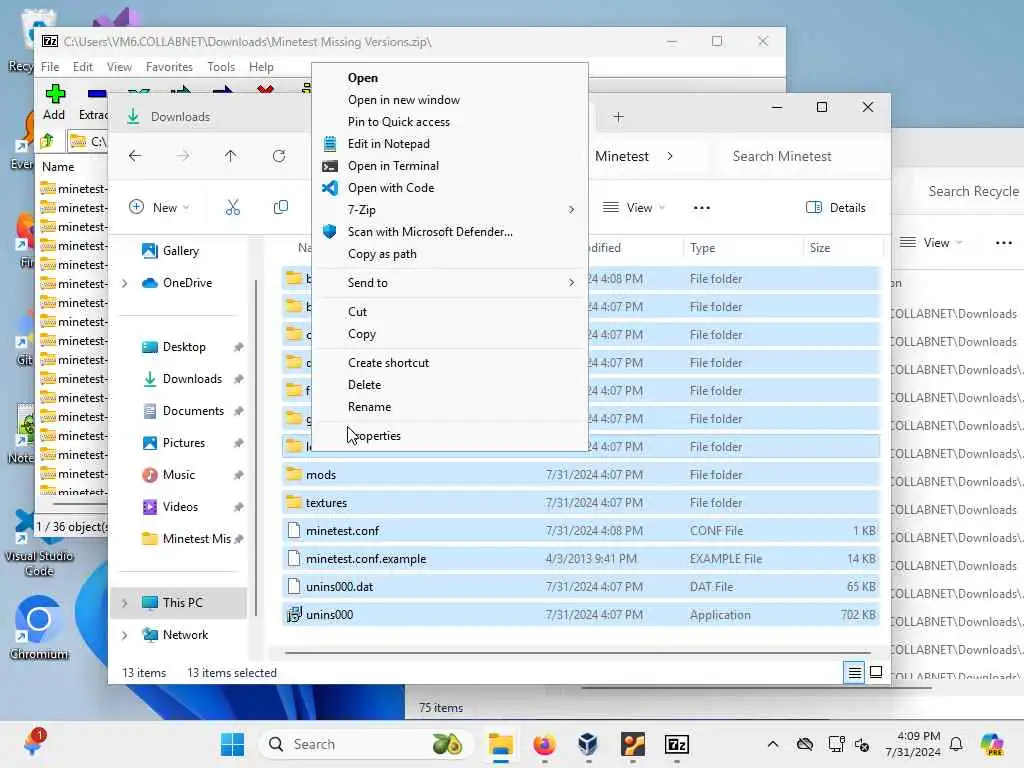1024x768 pixels.
Task: Open Visual Studio Code desktop shortcut
Action: pyautogui.click(x=39, y=543)
